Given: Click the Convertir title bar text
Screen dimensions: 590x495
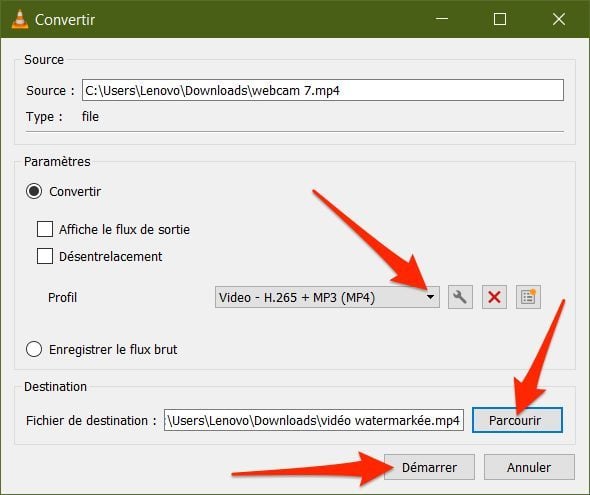Looking at the screenshot, I should [x=65, y=20].
